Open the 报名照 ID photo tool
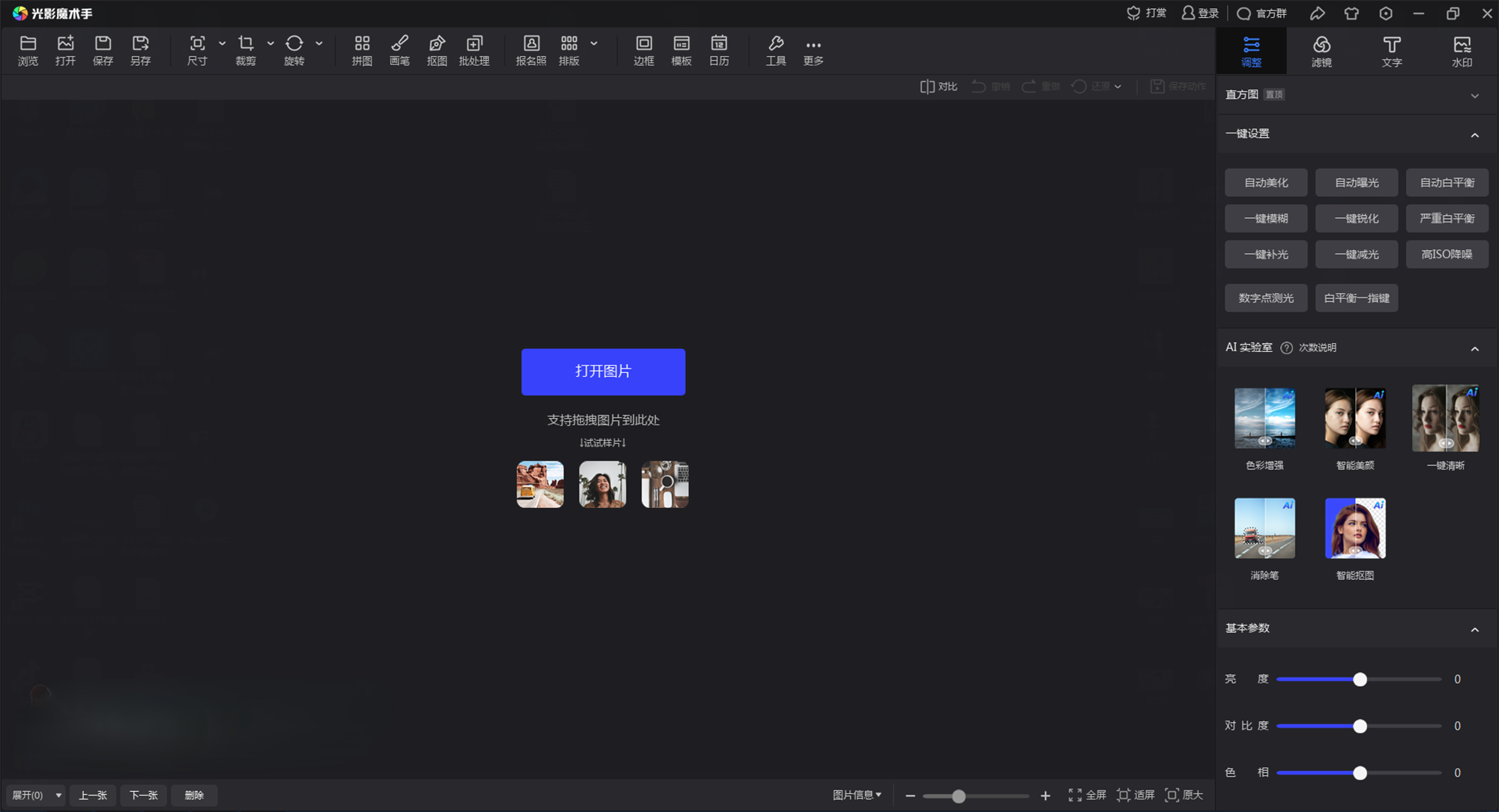 [531, 50]
